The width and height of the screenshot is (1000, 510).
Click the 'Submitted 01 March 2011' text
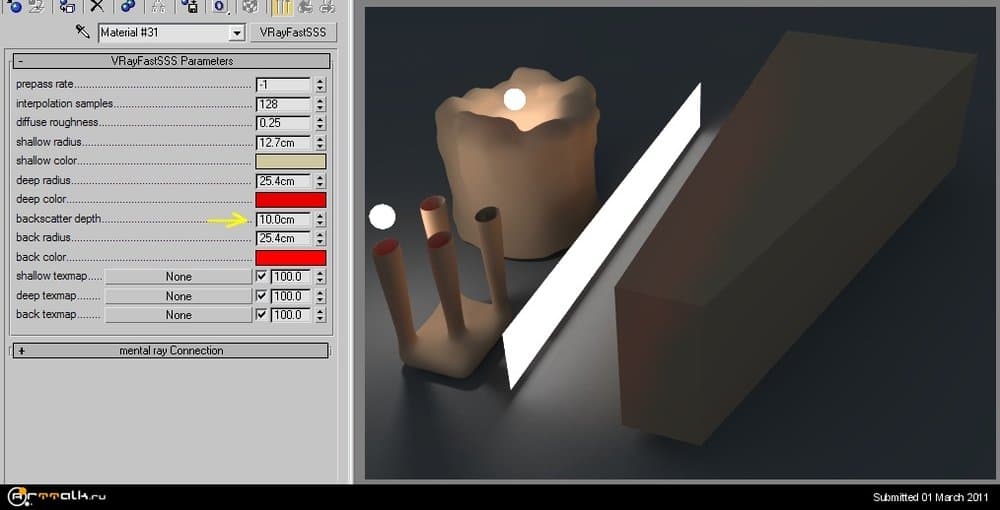click(932, 497)
